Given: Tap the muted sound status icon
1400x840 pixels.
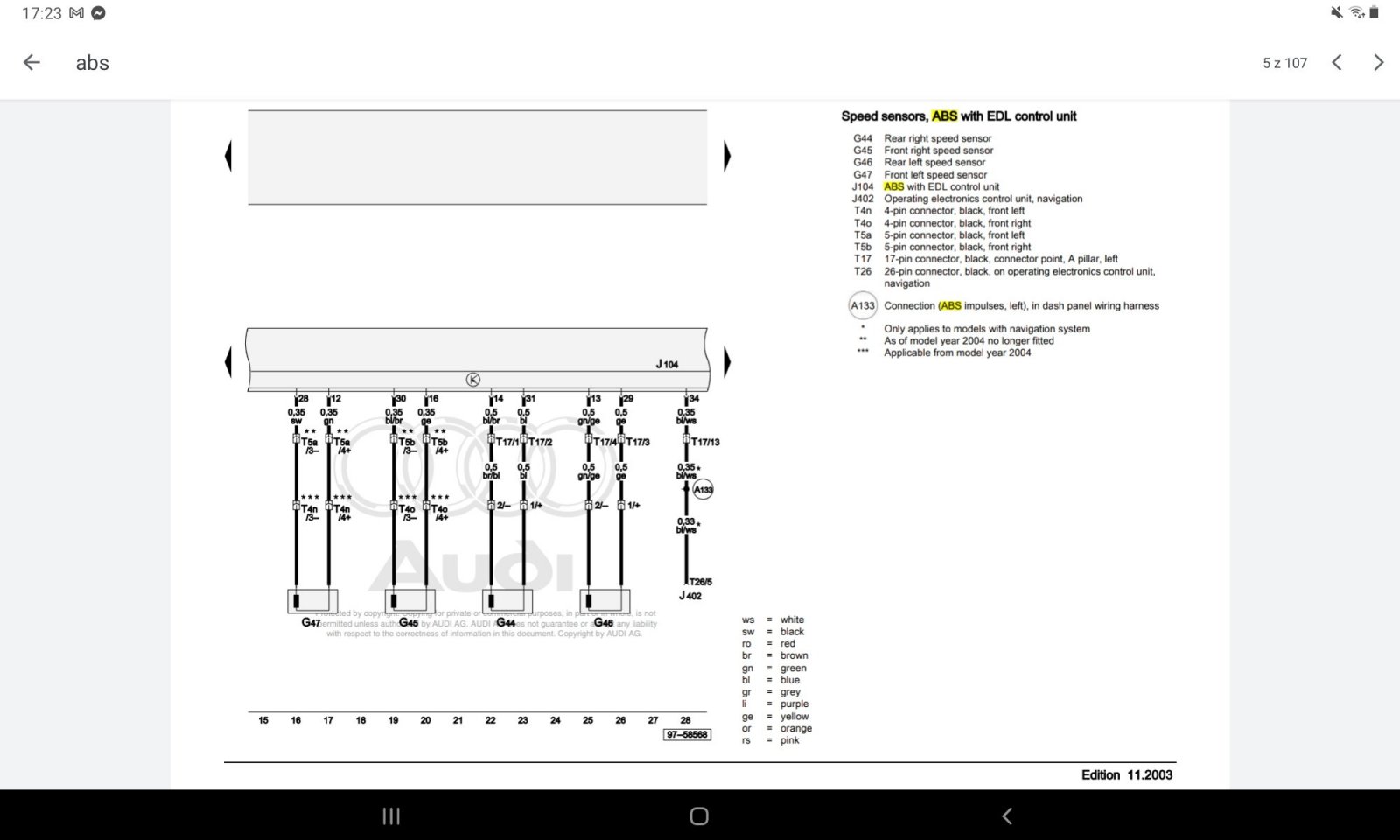Looking at the screenshot, I should tap(1336, 12).
